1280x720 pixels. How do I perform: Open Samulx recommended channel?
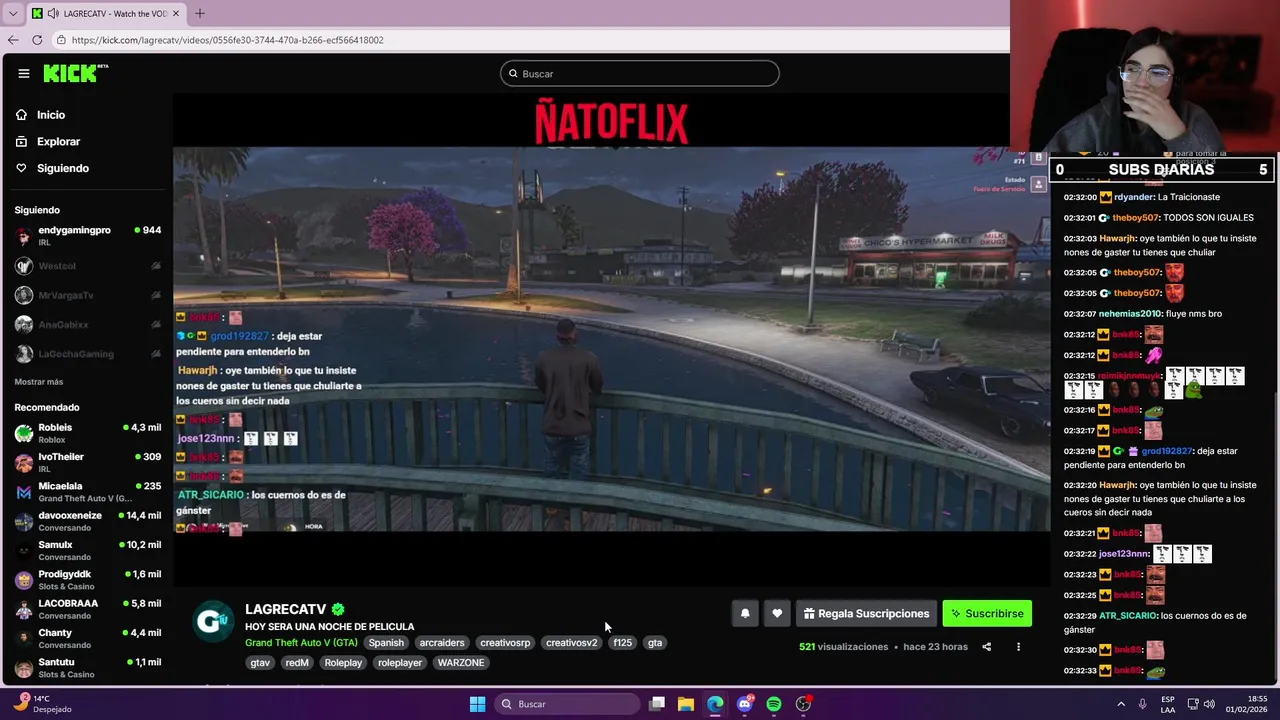pyautogui.click(x=88, y=550)
